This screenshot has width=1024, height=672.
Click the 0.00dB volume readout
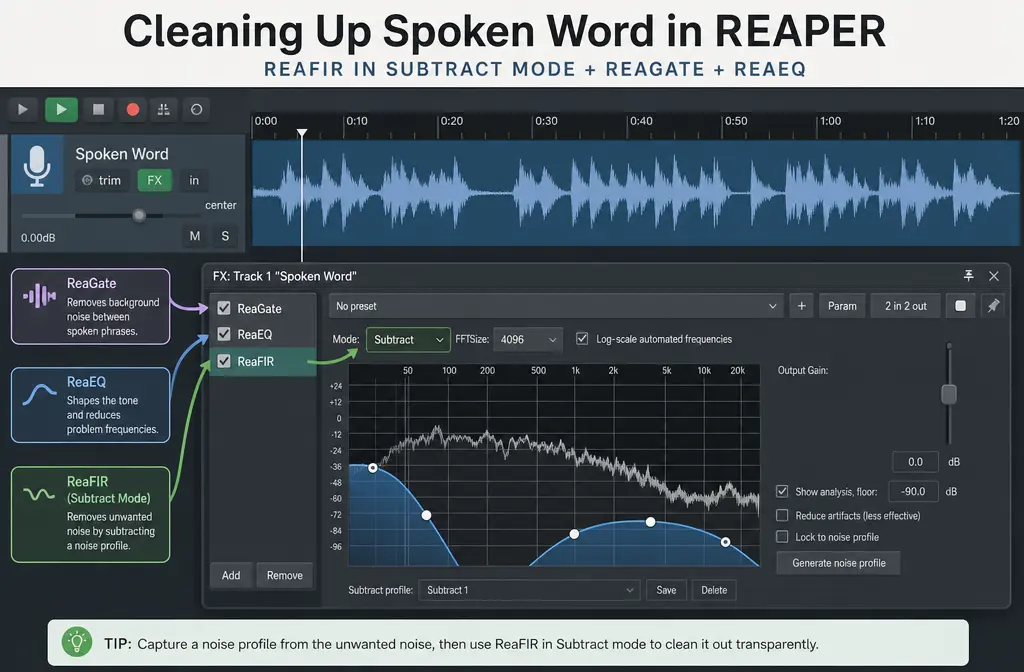38,238
